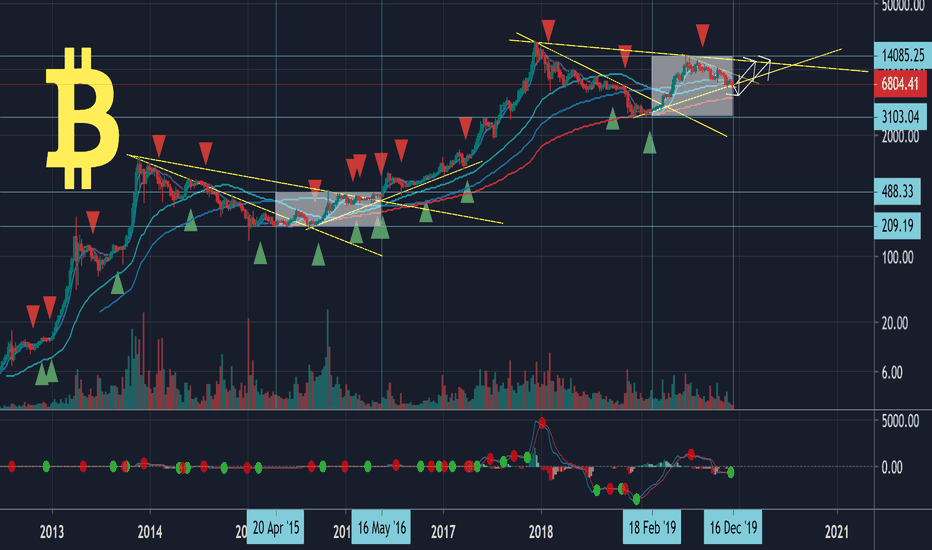Click the 2021 year label on the time axis

[x=837, y=531]
